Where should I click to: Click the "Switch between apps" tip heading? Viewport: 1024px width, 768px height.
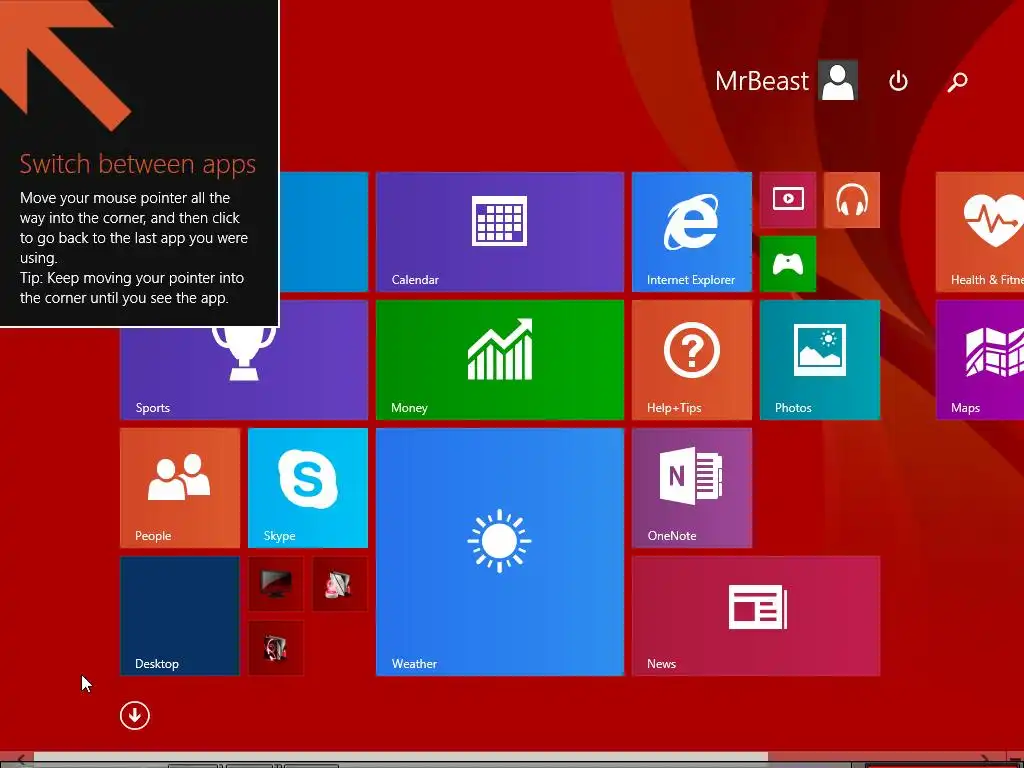(x=138, y=164)
